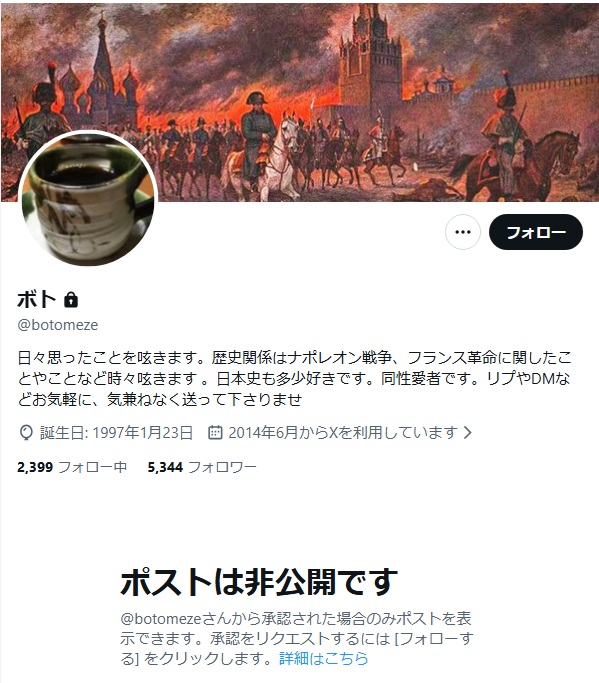Open the 2,399 フォロー中 following list
This screenshot has width=599, height=683.
[72, 467]
